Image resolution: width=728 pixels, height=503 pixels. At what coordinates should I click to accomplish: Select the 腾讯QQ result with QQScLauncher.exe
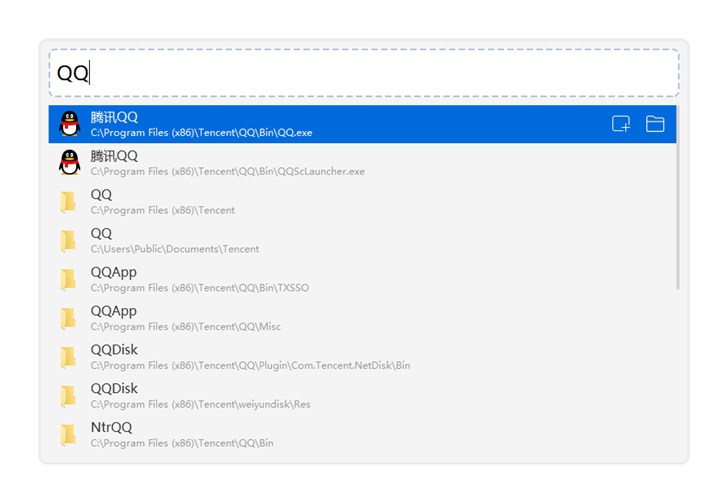pyautogui.click(x=362, y=163)
